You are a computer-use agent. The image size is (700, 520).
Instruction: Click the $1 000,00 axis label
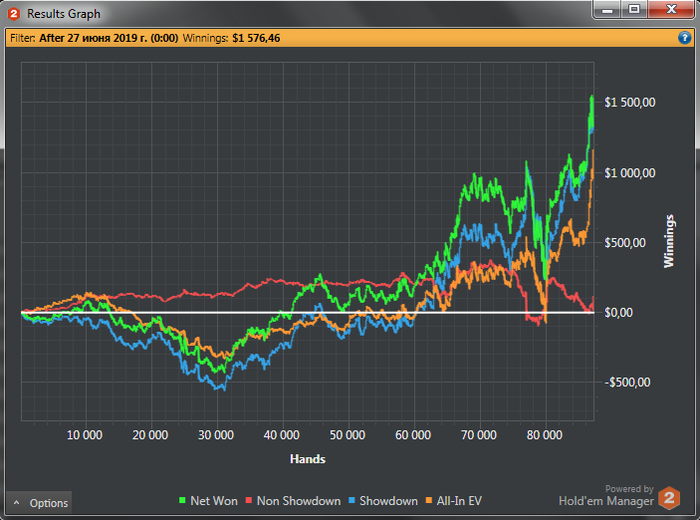click(x=630, y=173)
